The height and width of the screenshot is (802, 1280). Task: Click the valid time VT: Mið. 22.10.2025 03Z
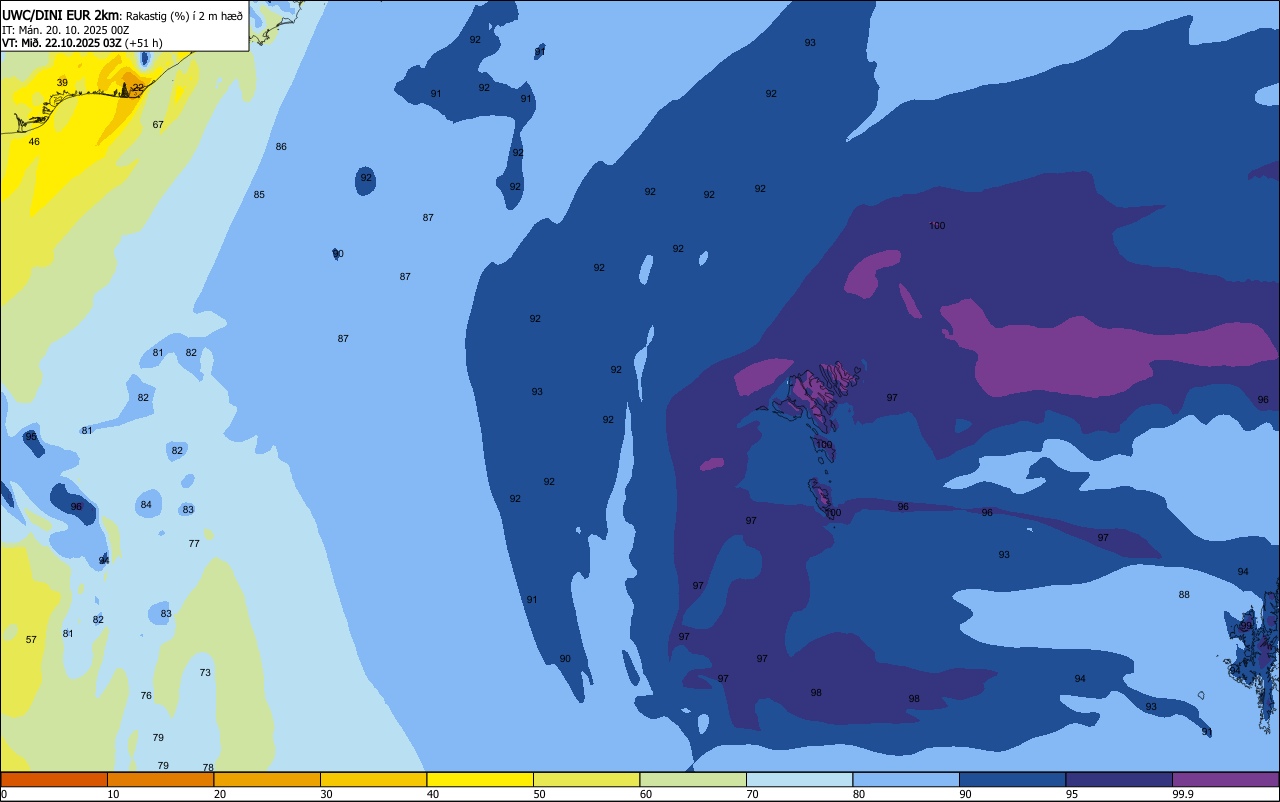[62, 43]
